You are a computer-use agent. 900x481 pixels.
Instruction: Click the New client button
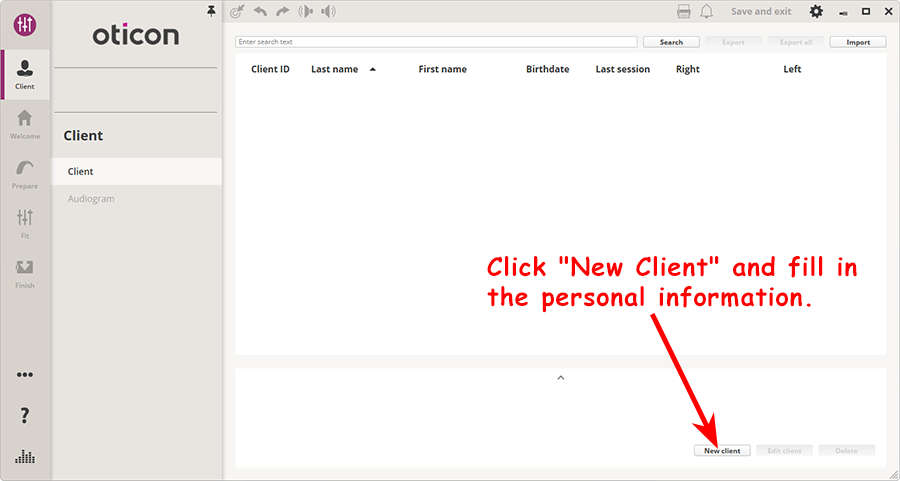[x=722, y=451]
